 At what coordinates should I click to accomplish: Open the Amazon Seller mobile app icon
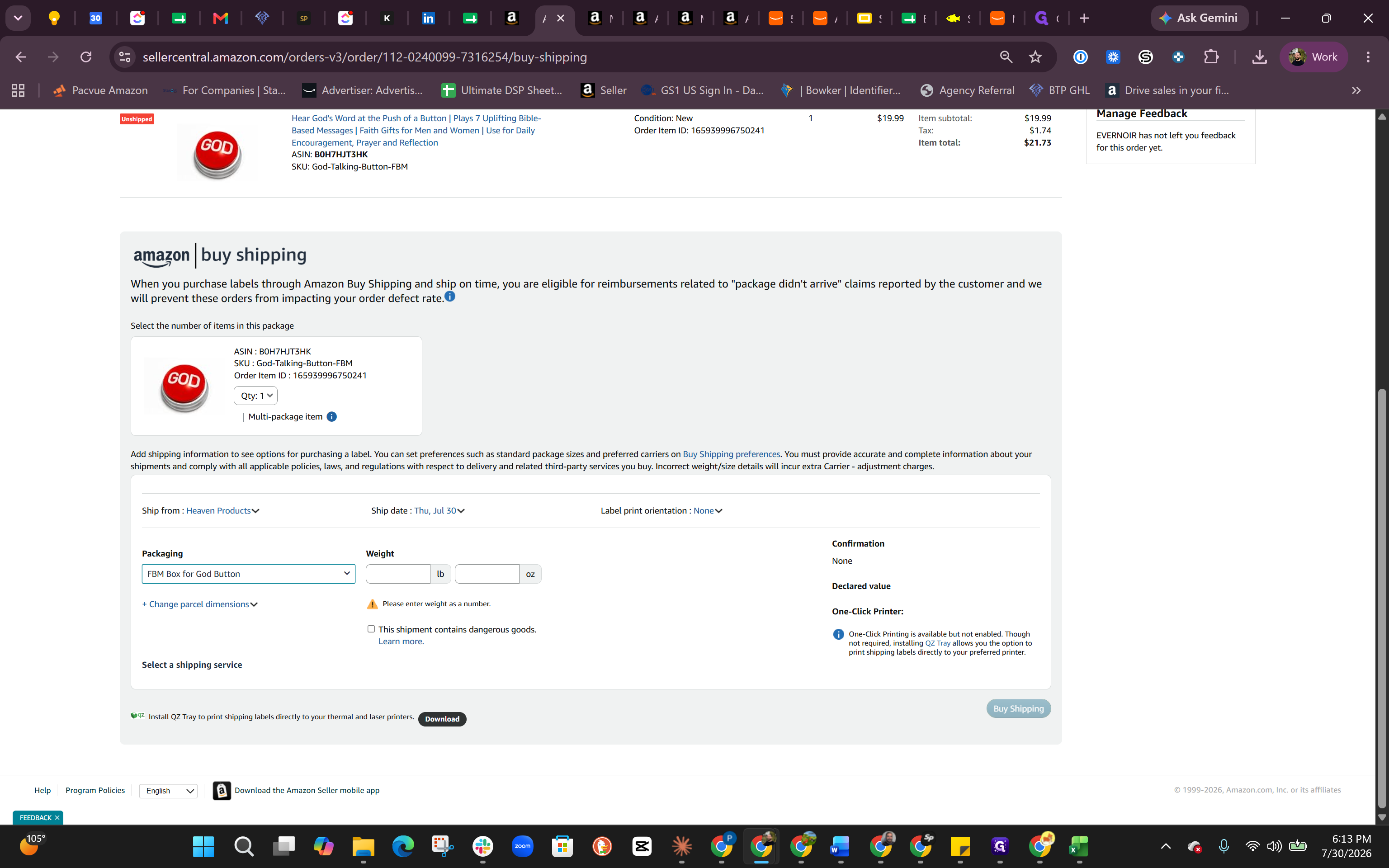click(222, 791)
